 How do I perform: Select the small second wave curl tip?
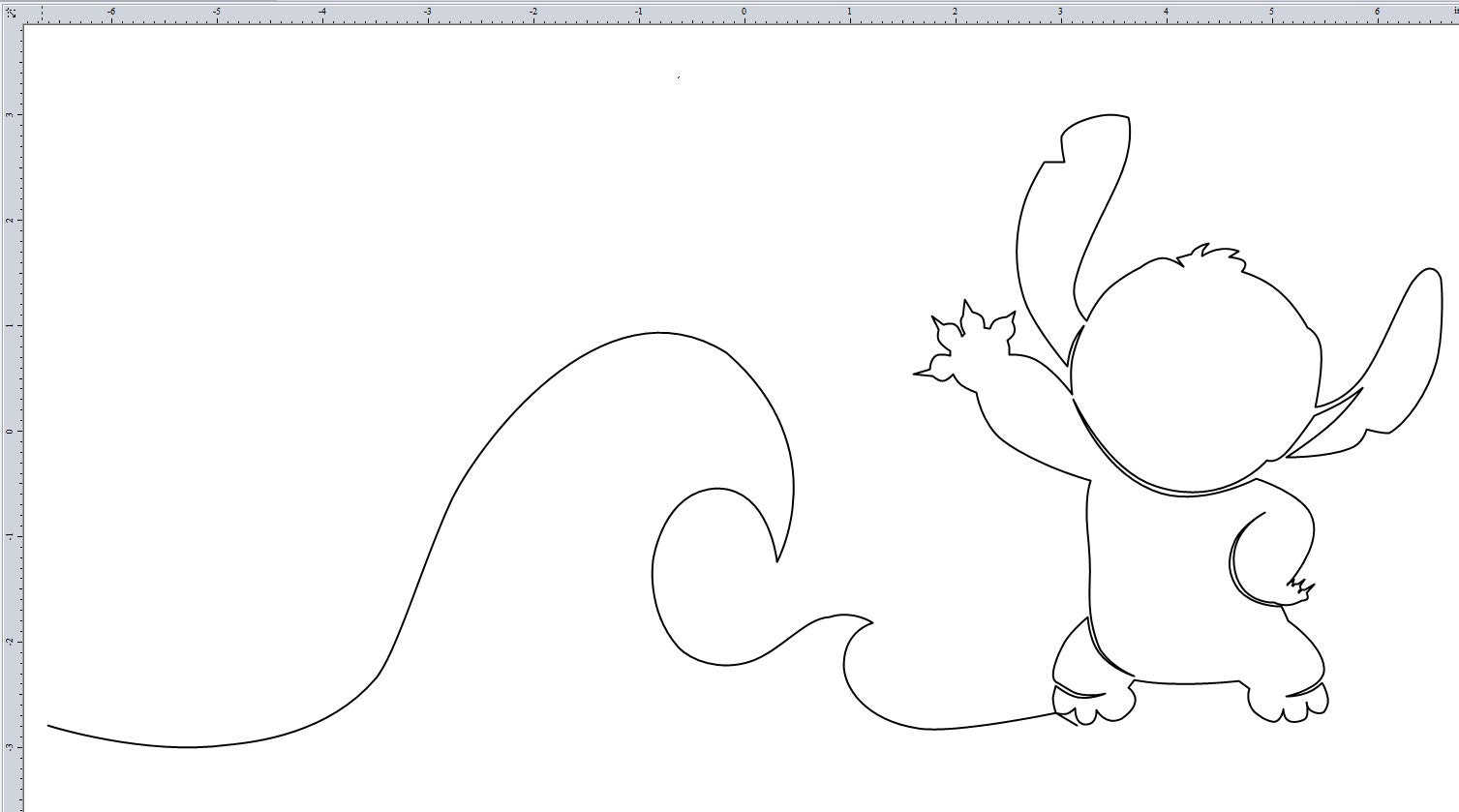[870, 622]
